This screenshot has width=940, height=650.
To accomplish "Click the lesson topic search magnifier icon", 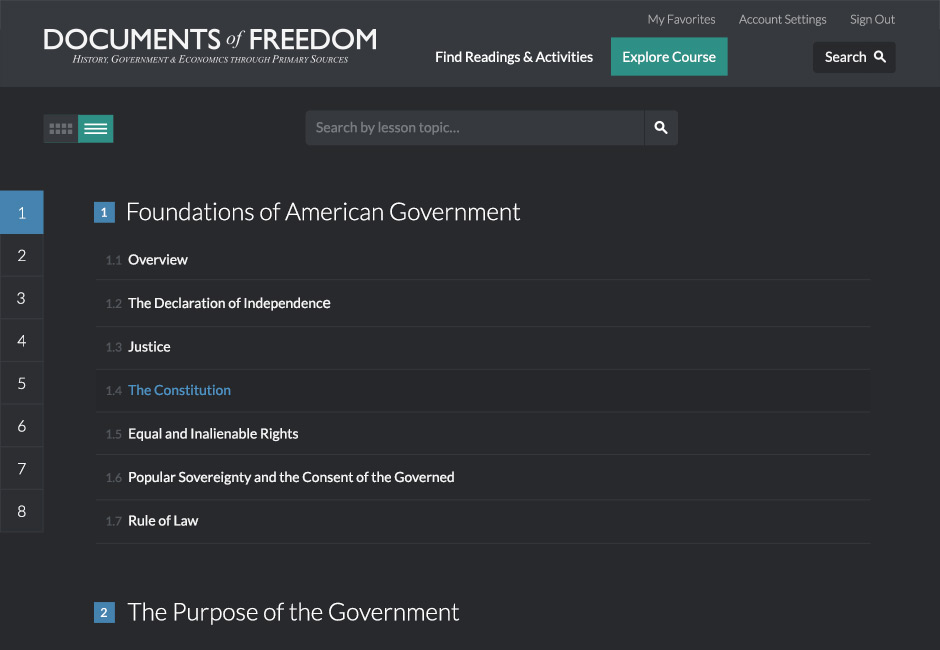I will tap(661, 128).
